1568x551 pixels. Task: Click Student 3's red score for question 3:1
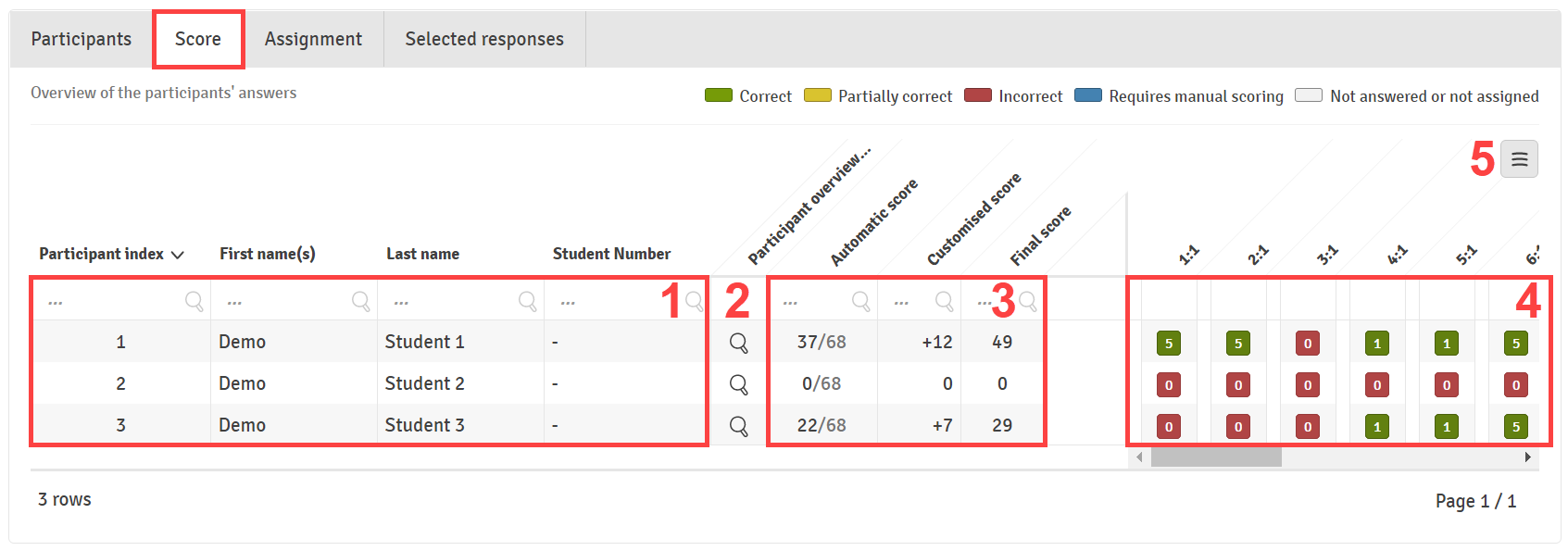tap(1307, 427)
